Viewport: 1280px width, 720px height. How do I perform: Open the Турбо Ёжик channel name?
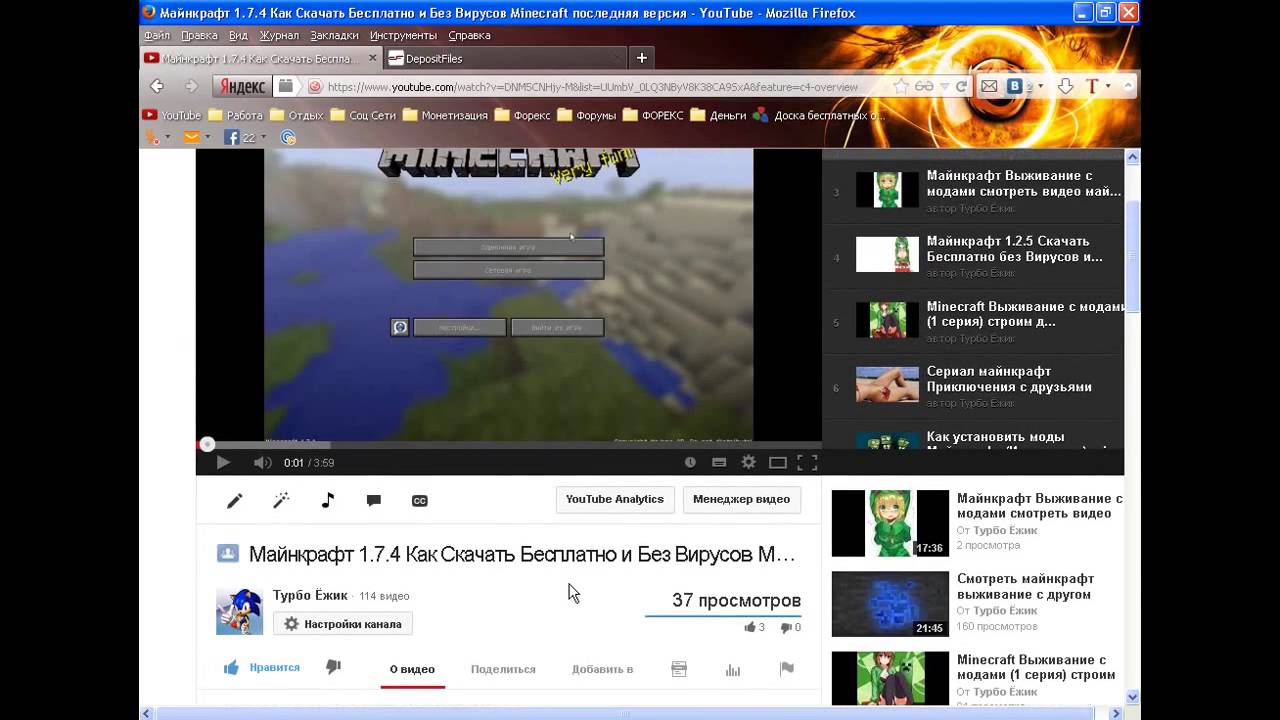pyautogui.click(x=310, y=595)
